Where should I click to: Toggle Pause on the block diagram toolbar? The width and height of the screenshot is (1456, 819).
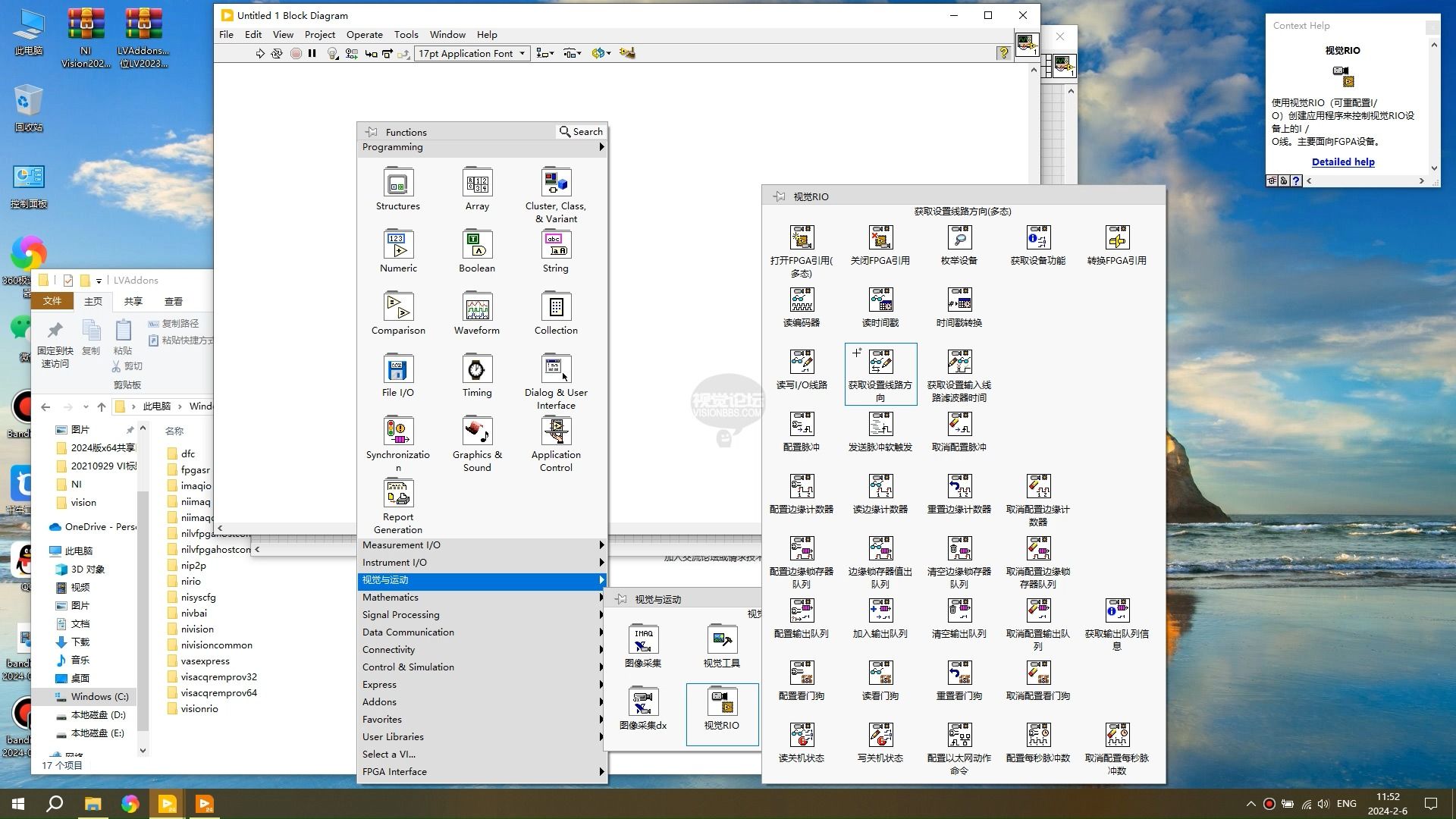click(x=312, y=53)
